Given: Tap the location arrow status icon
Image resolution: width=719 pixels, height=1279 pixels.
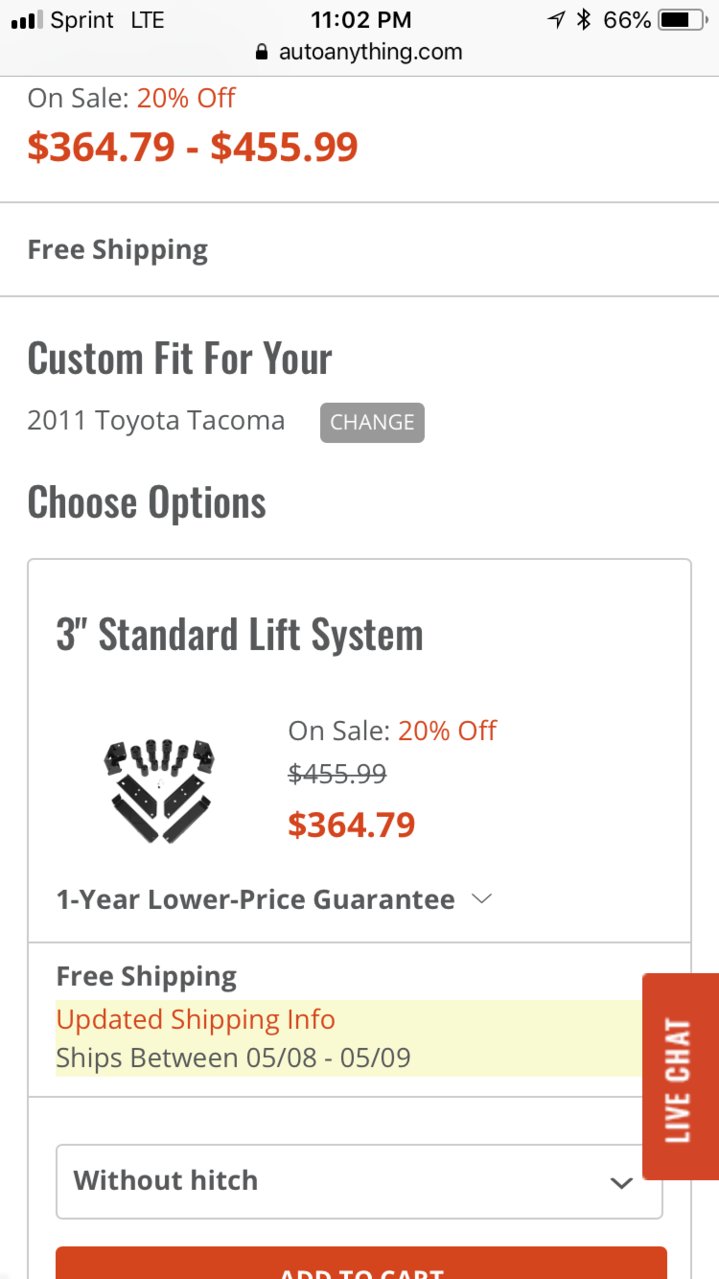Looking at the screenshot, I should [557, 20].
